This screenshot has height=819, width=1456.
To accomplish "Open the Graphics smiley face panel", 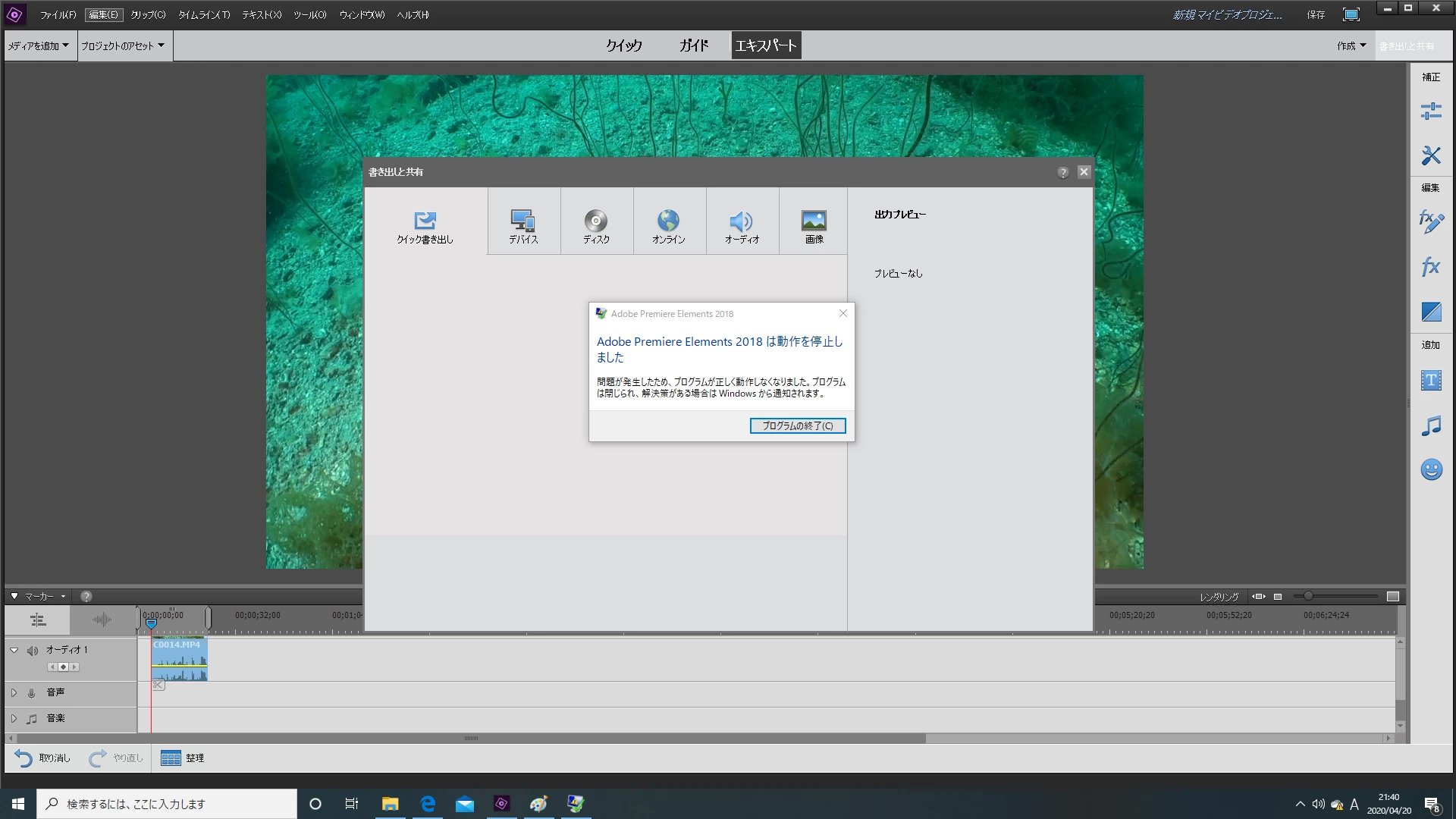I will point(1431,469).
